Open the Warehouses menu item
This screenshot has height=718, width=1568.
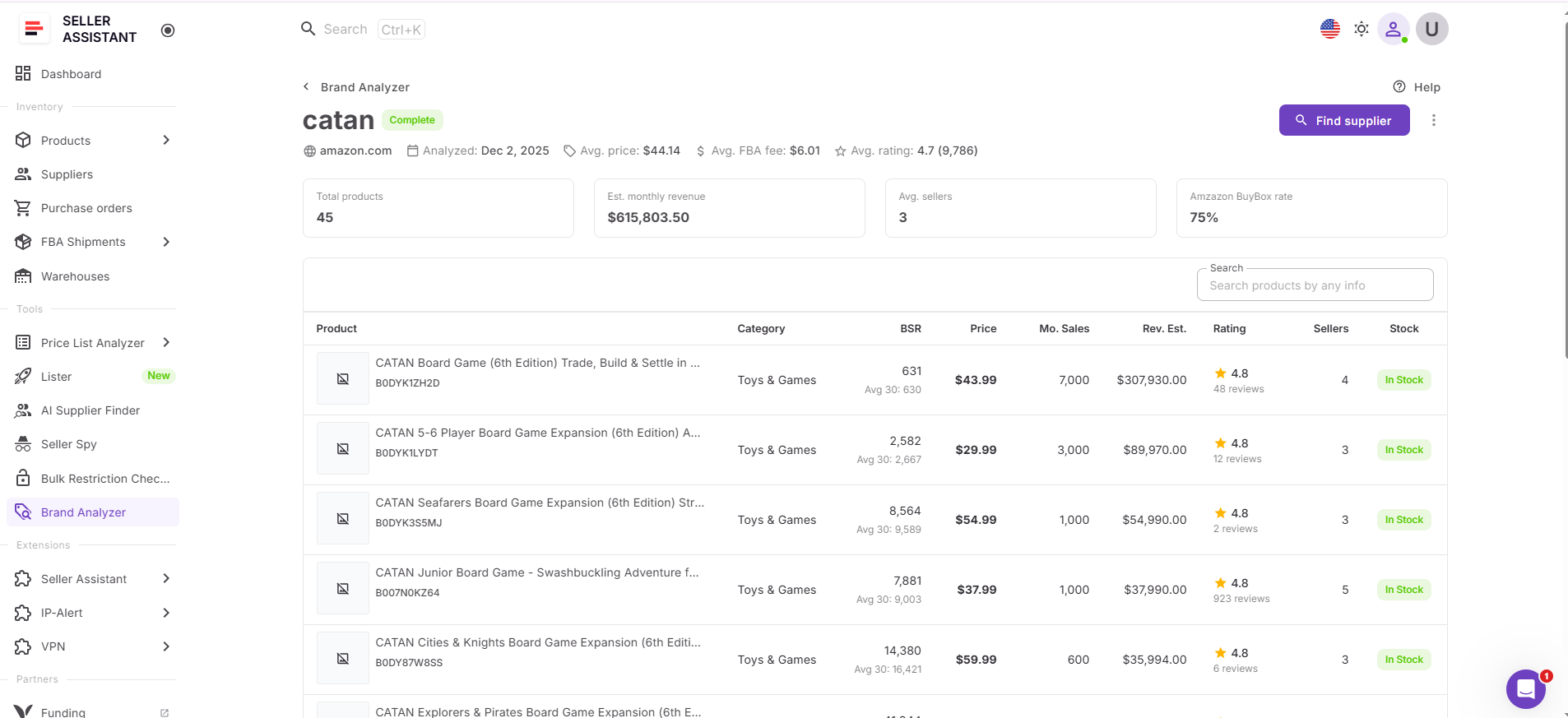93,276
